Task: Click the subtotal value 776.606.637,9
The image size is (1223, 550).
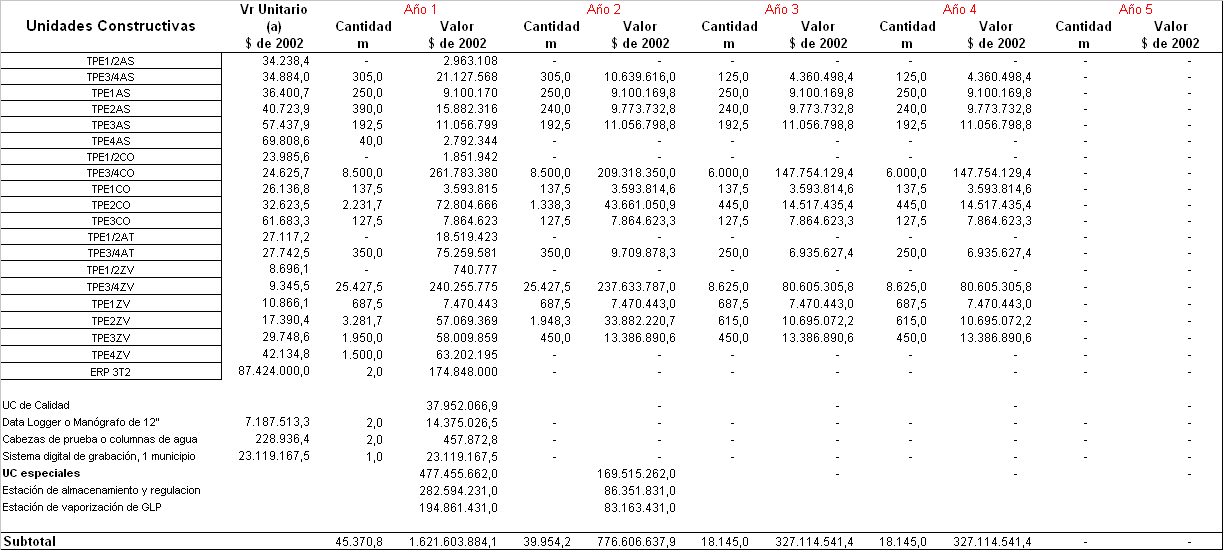Action: pos(633,541)
